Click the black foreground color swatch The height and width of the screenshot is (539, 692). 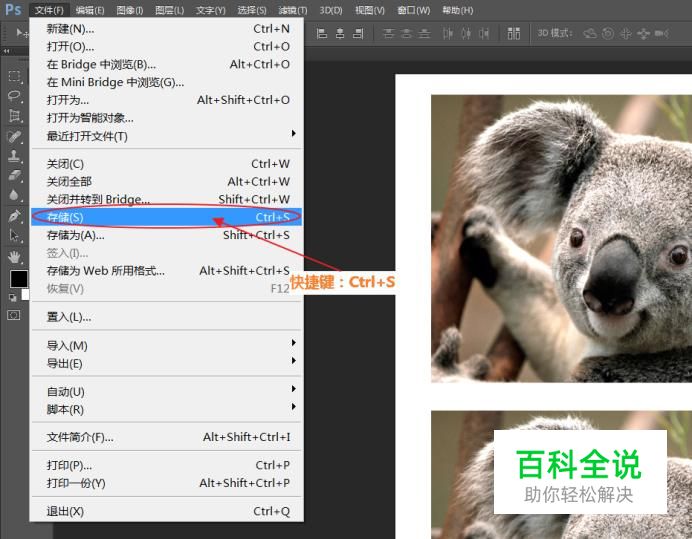pos(19,279)
